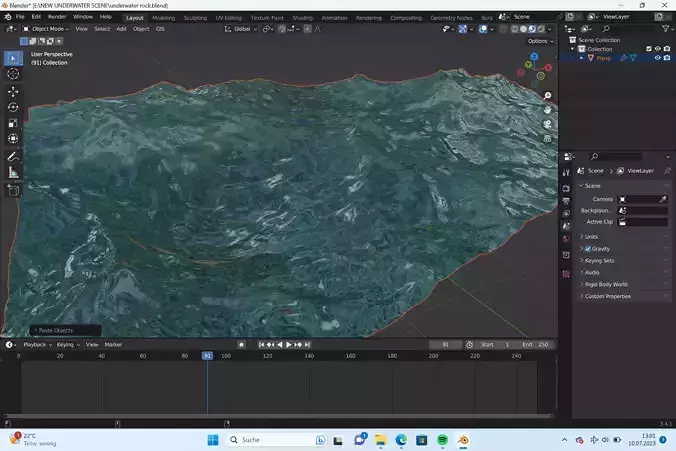The image size is (676, 451).
Task: Open the Playback dropdown
Action: 37,345
